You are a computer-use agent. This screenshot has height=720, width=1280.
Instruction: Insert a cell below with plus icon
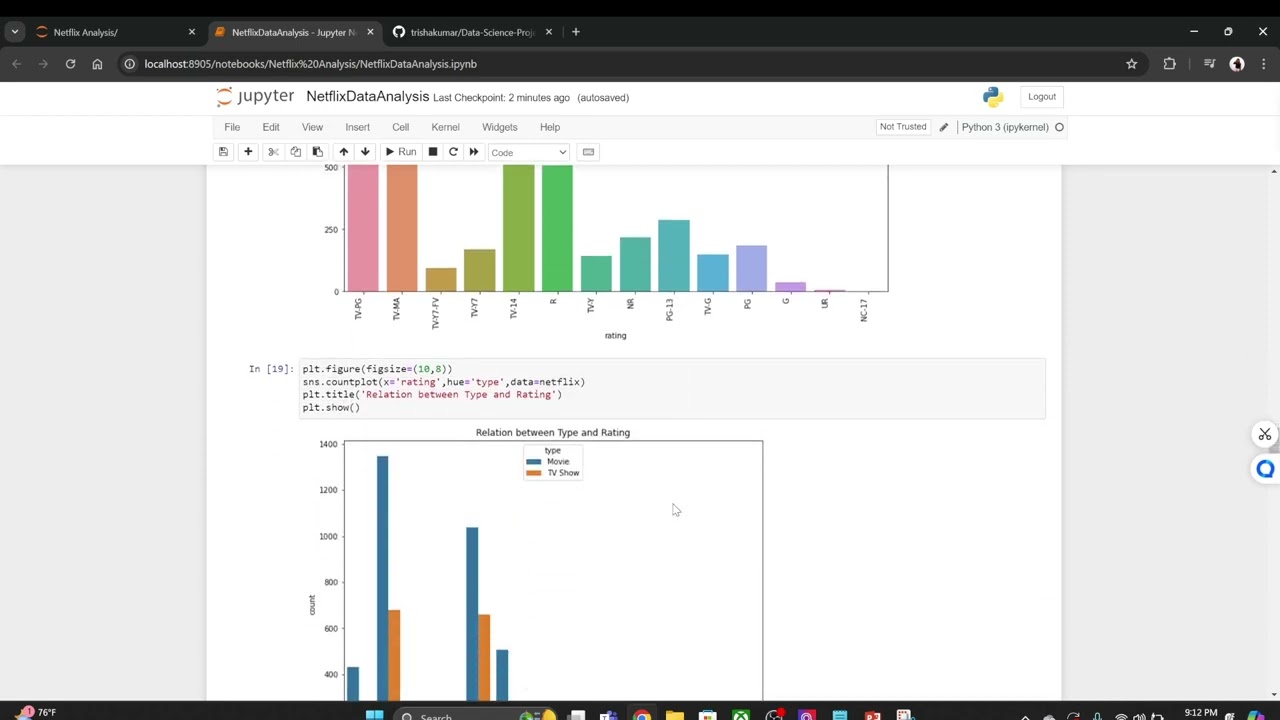tap(248, 152)
